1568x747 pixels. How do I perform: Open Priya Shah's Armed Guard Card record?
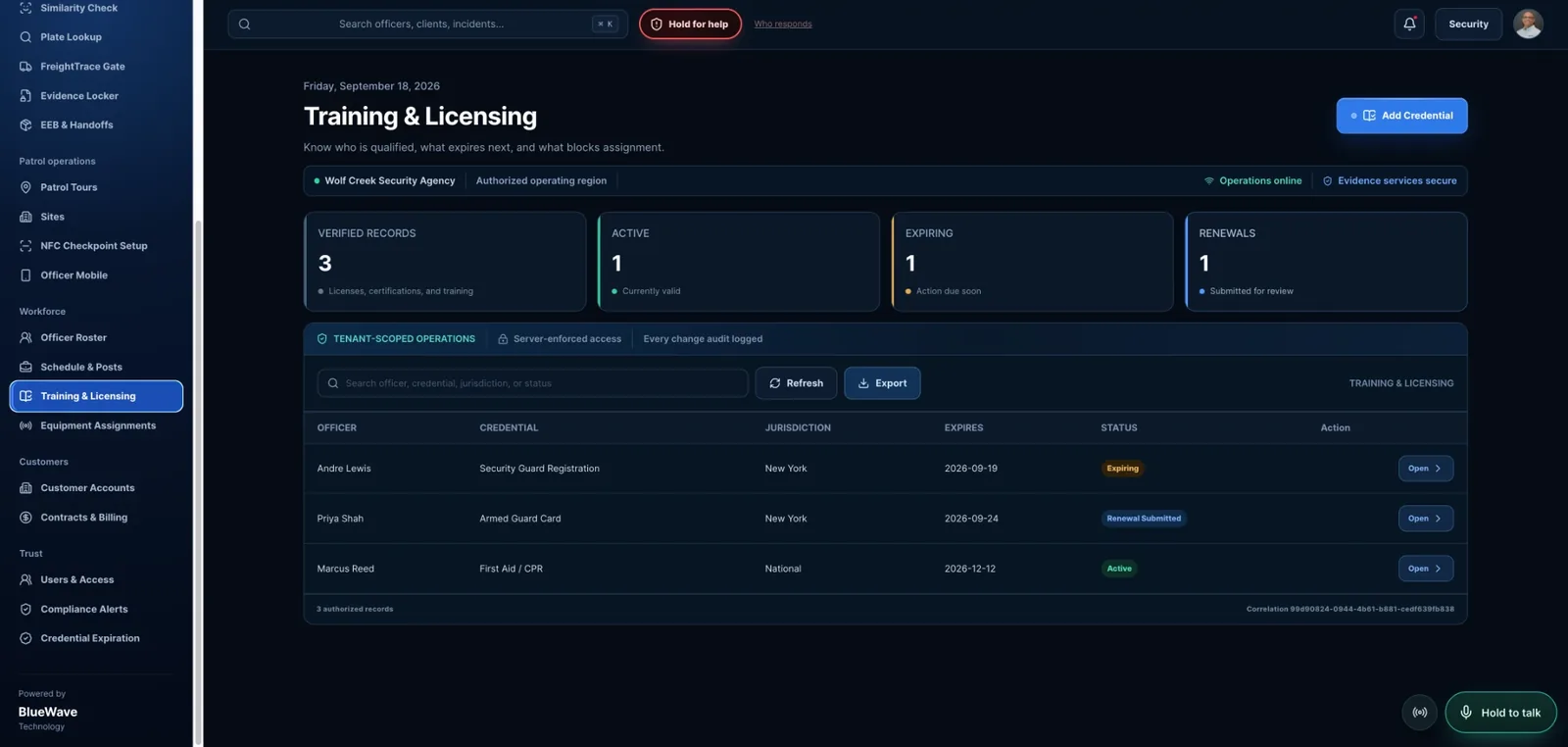[x=1425, y=519]
